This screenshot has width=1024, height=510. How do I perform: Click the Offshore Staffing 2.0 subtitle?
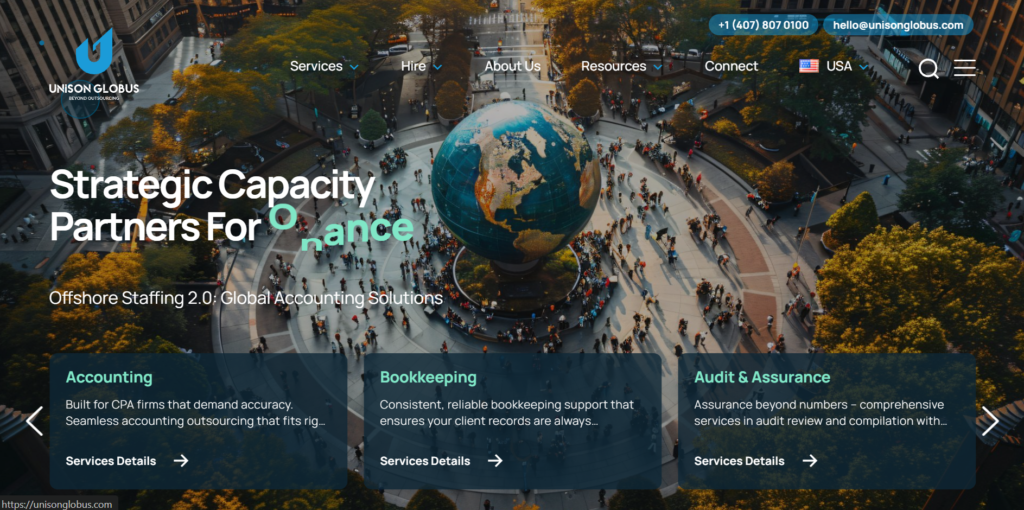pyautogui.click(x=246, y=298)
